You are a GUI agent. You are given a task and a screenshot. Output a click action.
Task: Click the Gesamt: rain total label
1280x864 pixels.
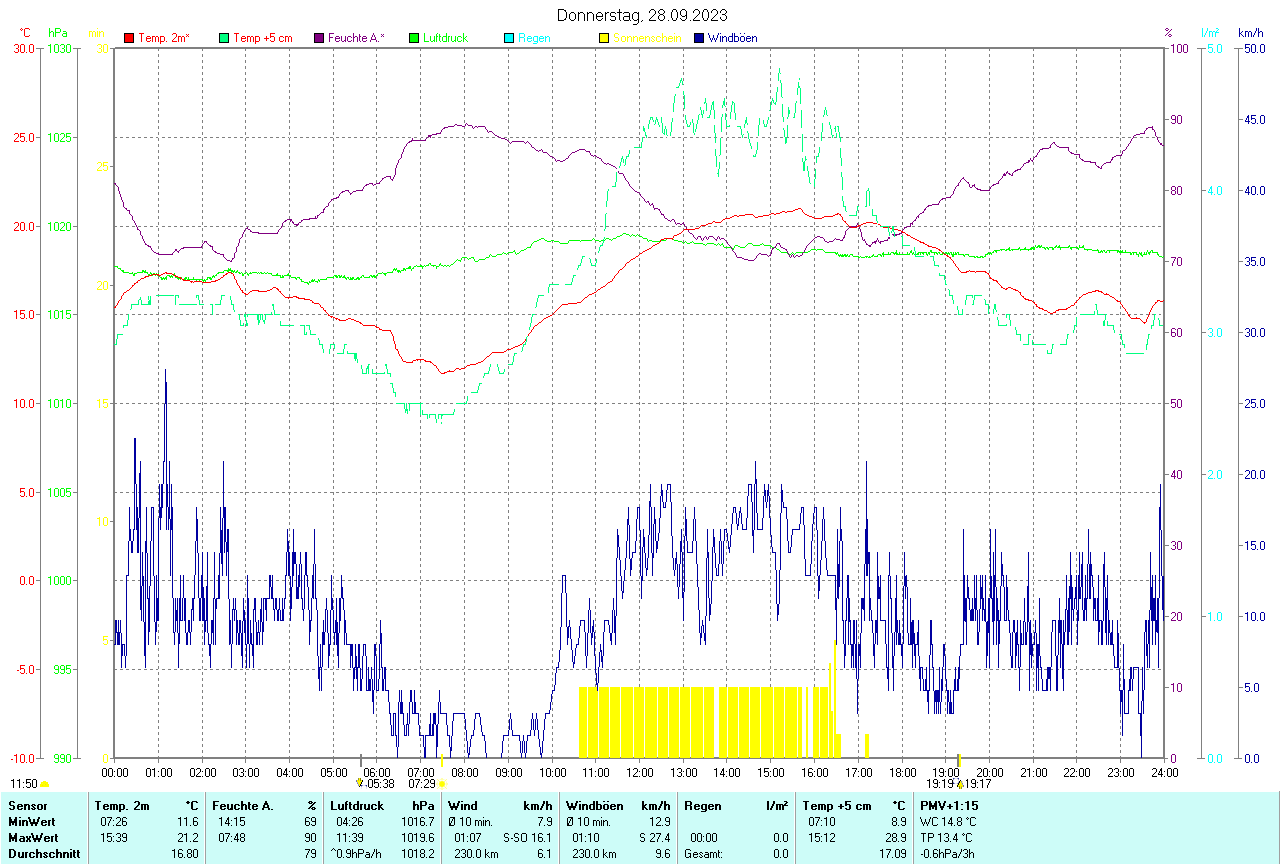click(702, 854)
